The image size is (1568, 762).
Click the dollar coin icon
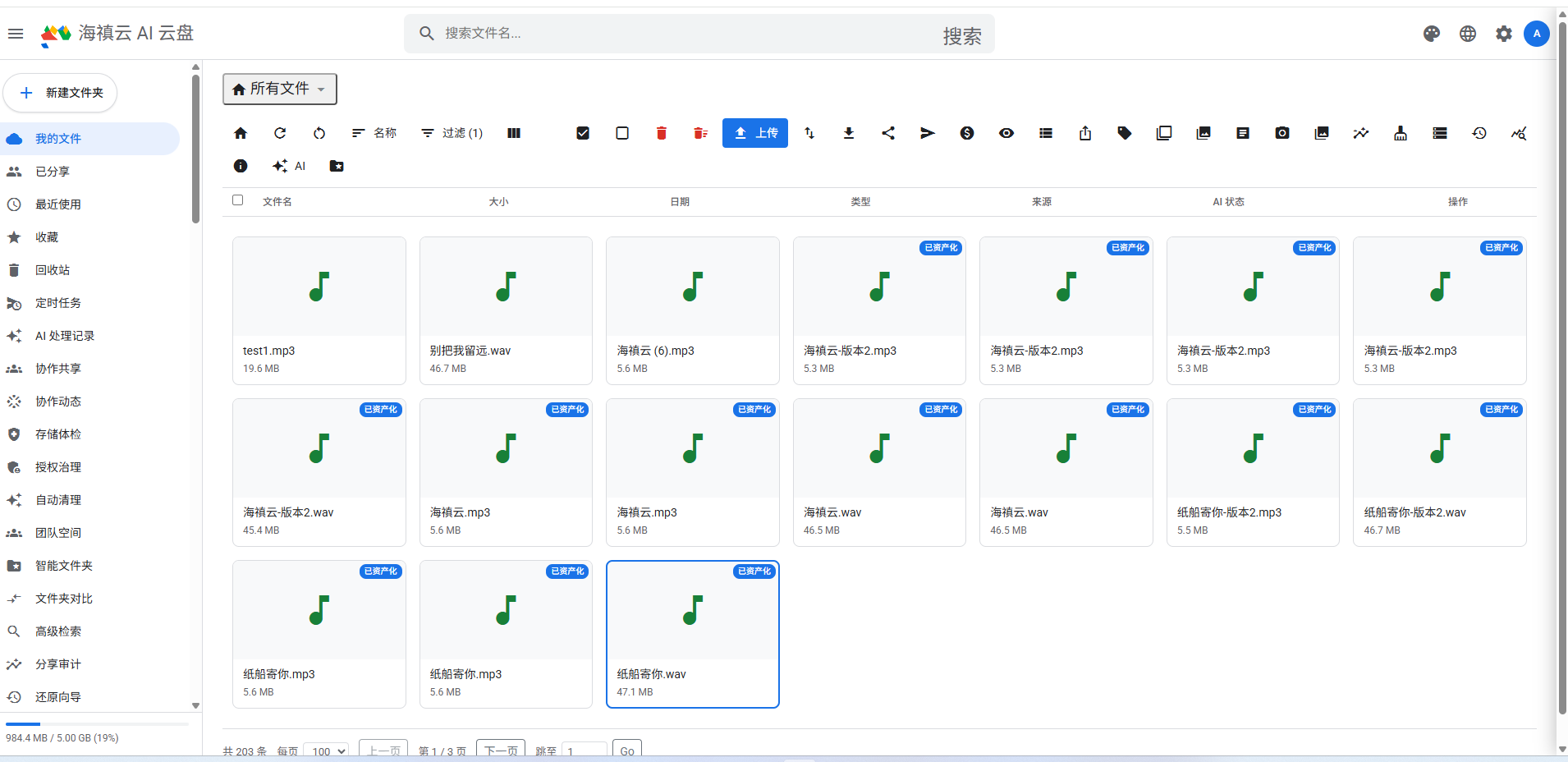pos(967,133)
